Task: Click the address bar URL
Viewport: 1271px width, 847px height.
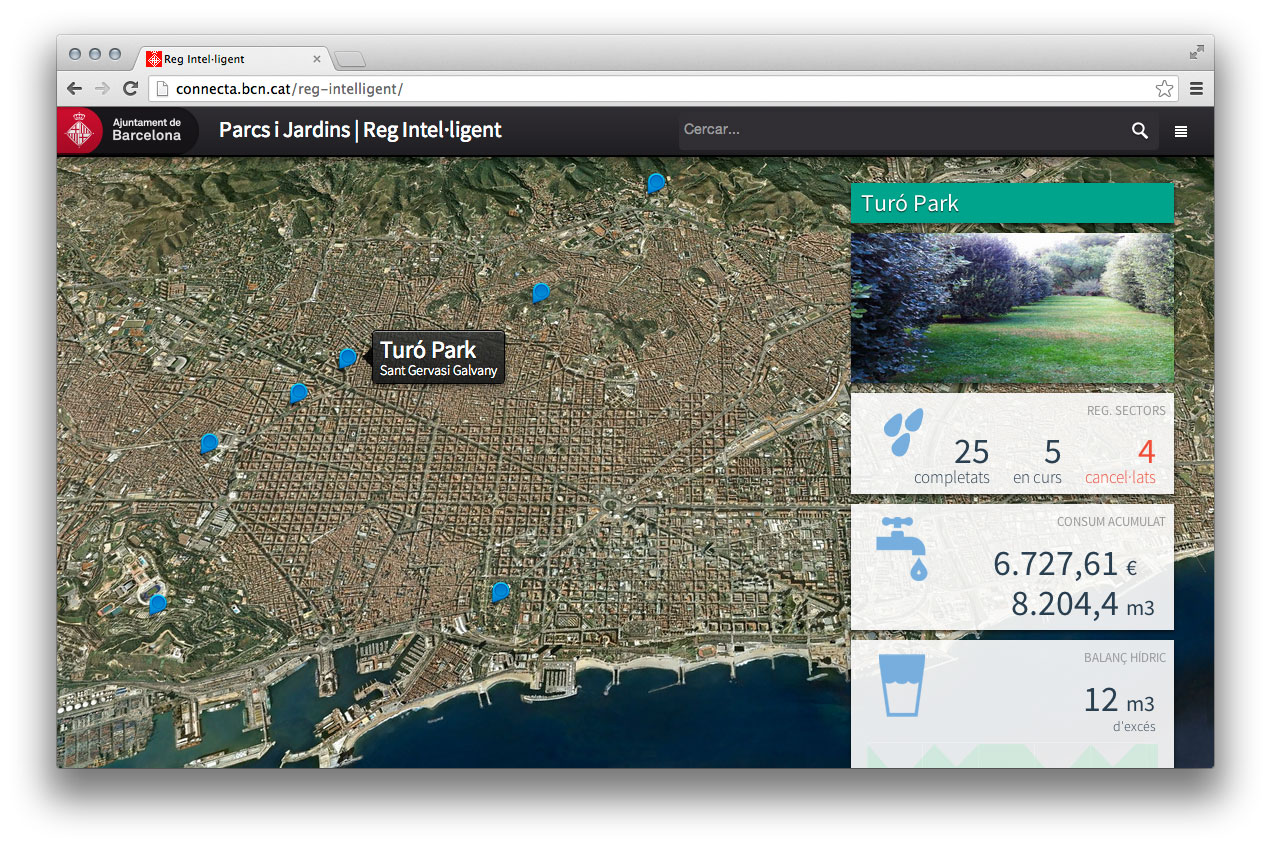Action: click(289, 89)
